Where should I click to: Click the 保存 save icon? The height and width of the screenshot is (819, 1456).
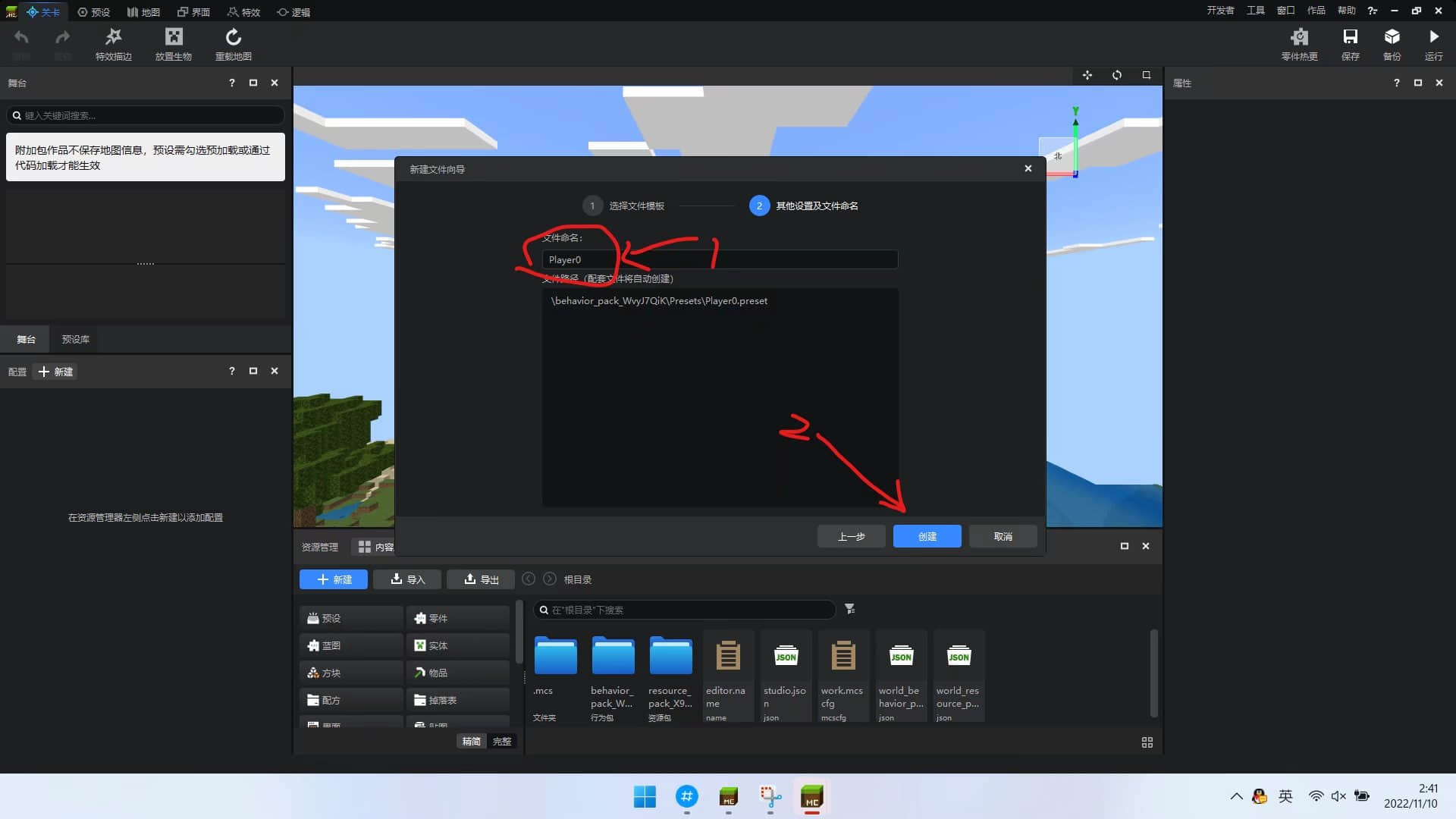[1351, 36]
